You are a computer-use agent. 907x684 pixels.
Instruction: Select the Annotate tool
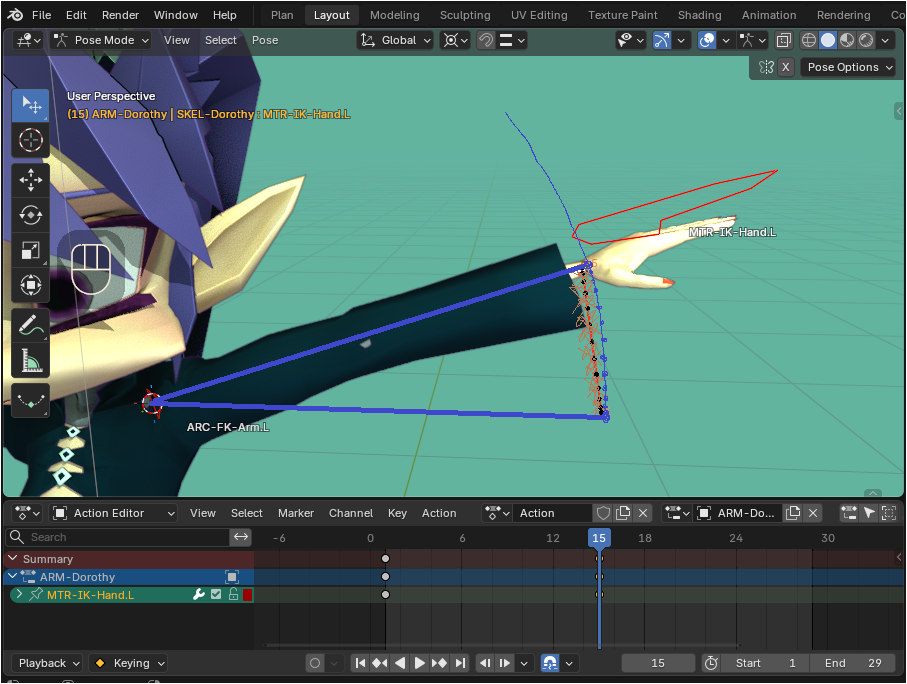[x=31, y=325]
